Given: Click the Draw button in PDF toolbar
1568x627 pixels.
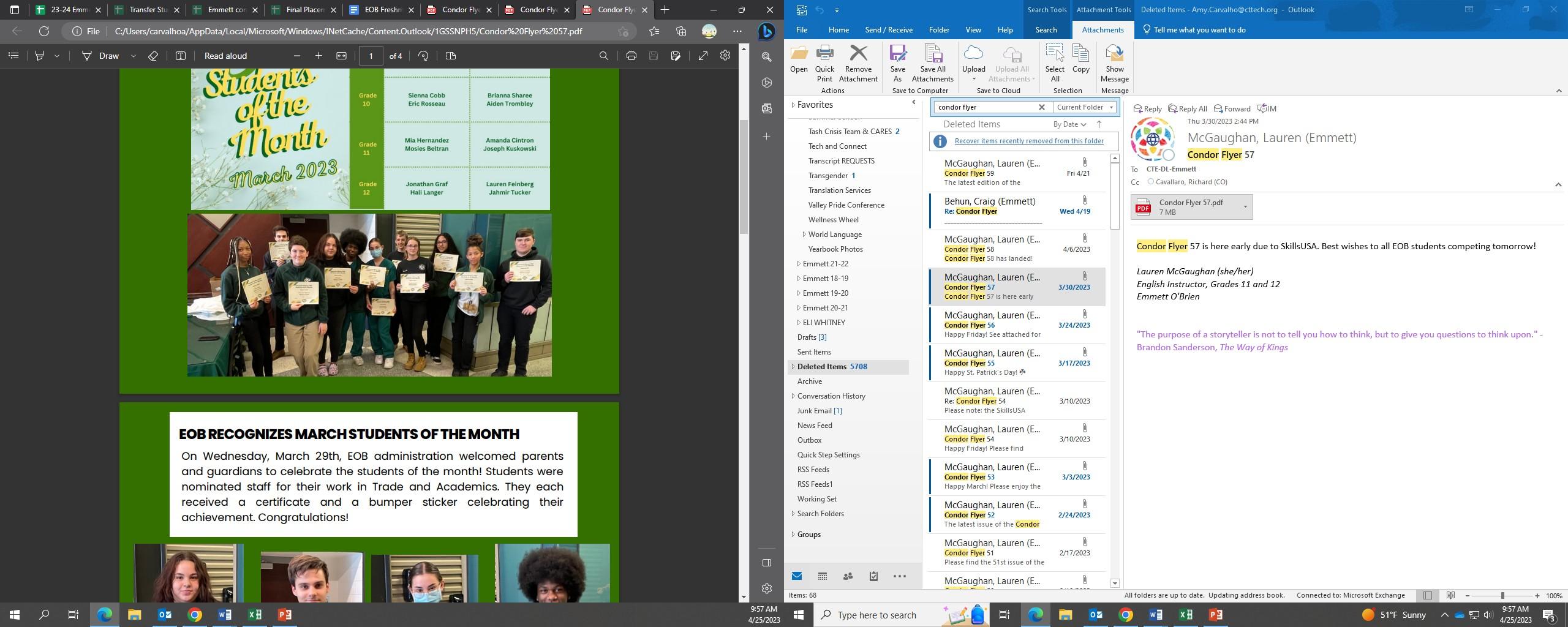Looking at the screenshot, I should [102, 56].
